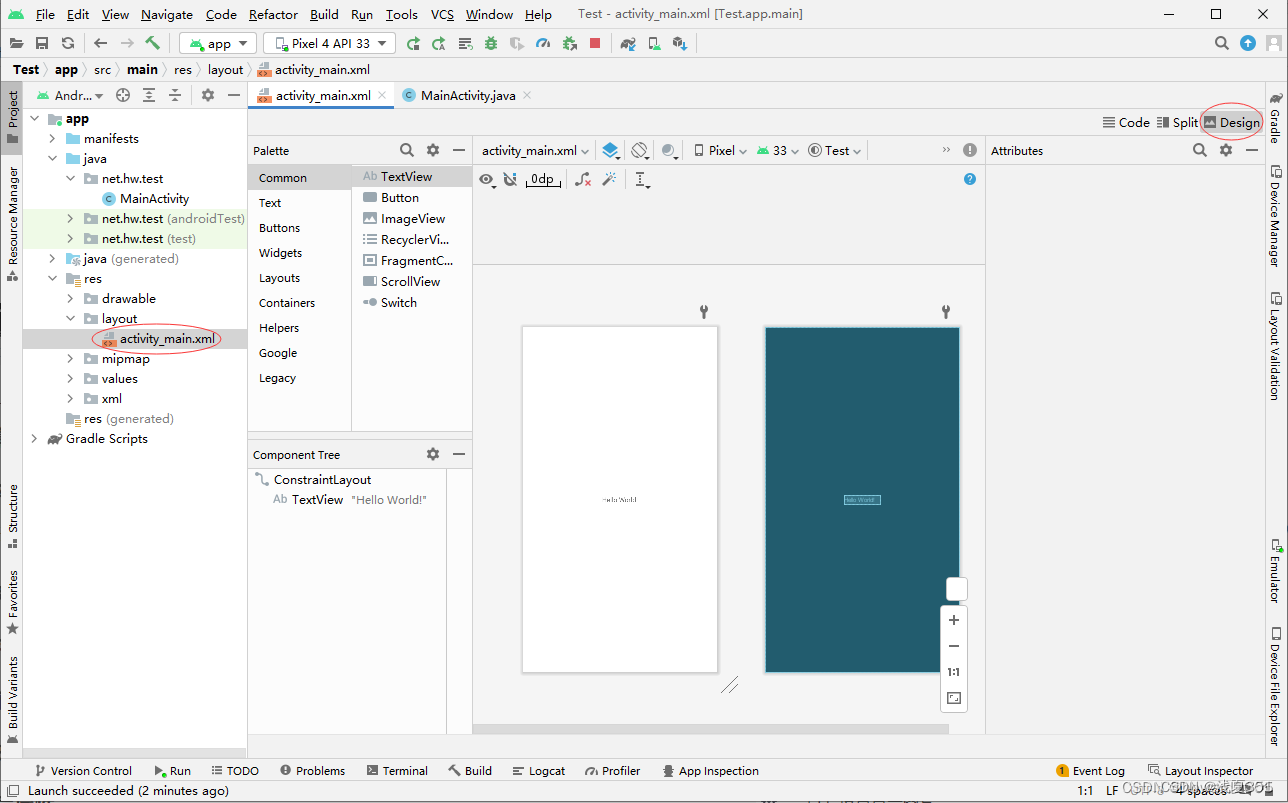1288x803 pixels.
Task: Search the Palette with magnifier icon
Action: (407, 150)
